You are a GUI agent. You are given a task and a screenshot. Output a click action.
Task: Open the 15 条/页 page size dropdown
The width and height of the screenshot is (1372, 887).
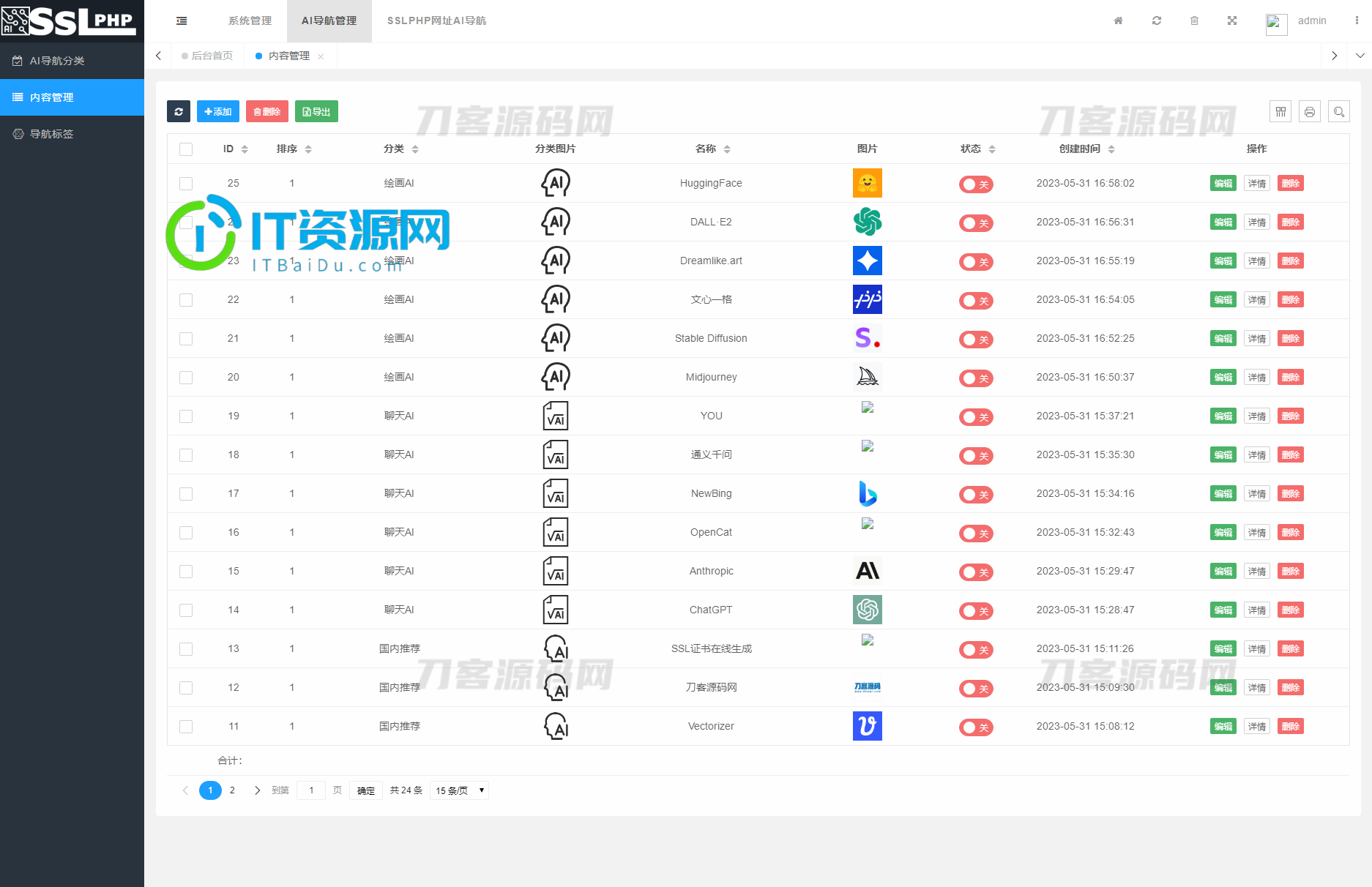(459, 790)
